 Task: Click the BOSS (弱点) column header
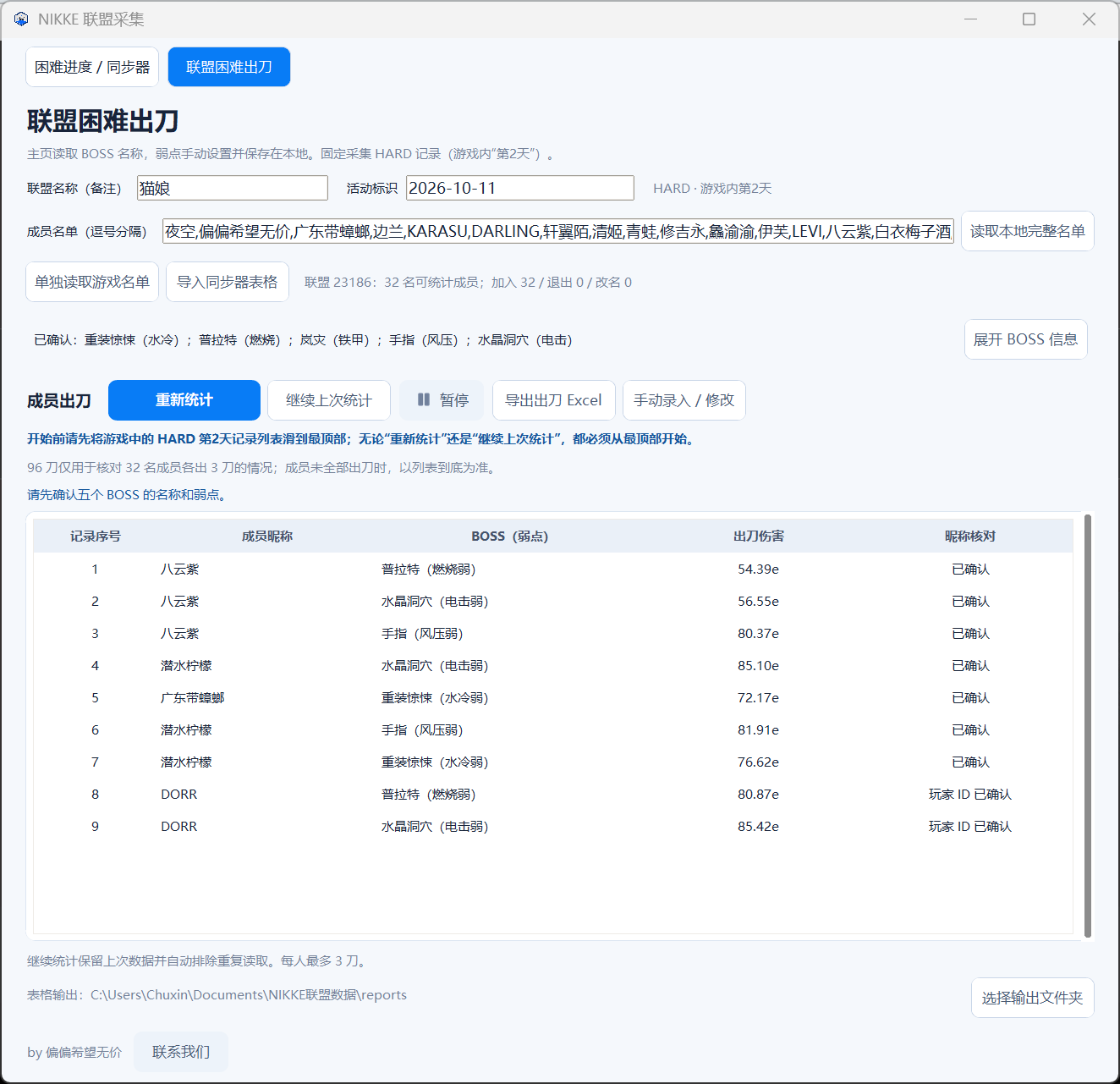tap(510, 536)
